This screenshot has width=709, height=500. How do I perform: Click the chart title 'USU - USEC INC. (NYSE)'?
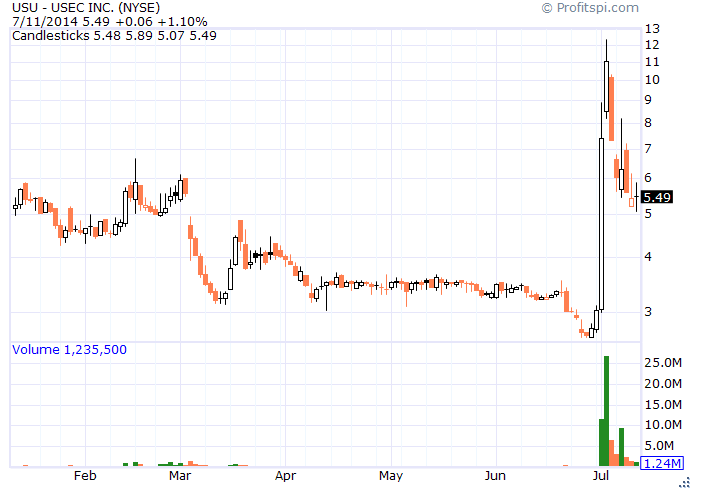pos(86,8)
